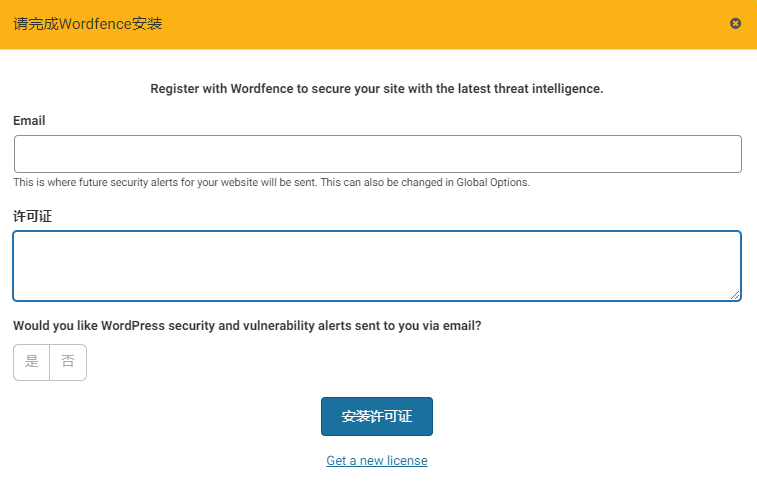757x488 pixels.
Task: Click the Global Options mention in the hint
Action: coord(492,182)
